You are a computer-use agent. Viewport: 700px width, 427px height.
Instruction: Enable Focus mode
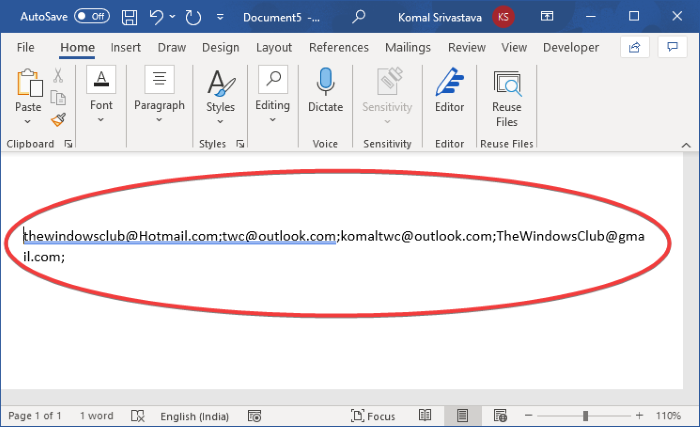[373, 416]
